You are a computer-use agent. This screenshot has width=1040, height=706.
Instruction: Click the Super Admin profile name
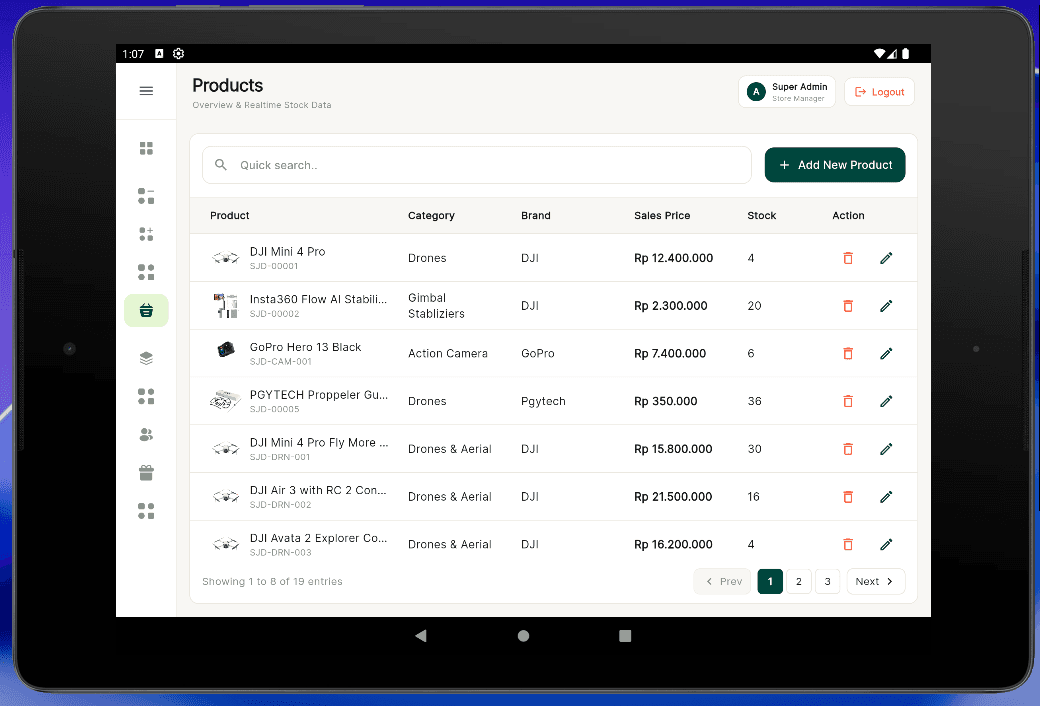click(799, 87)
